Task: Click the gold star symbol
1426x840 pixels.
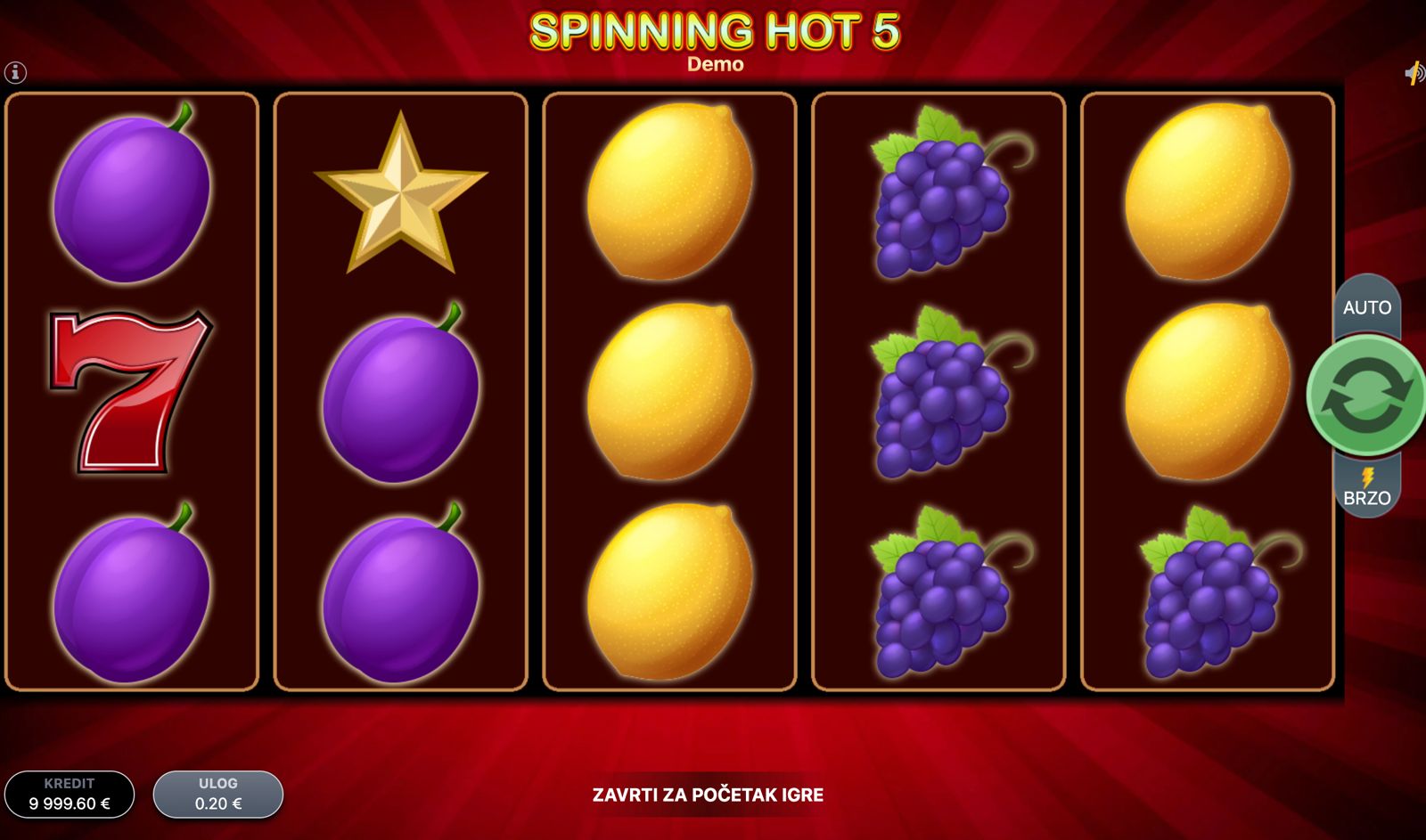Action: coord(401,193)
